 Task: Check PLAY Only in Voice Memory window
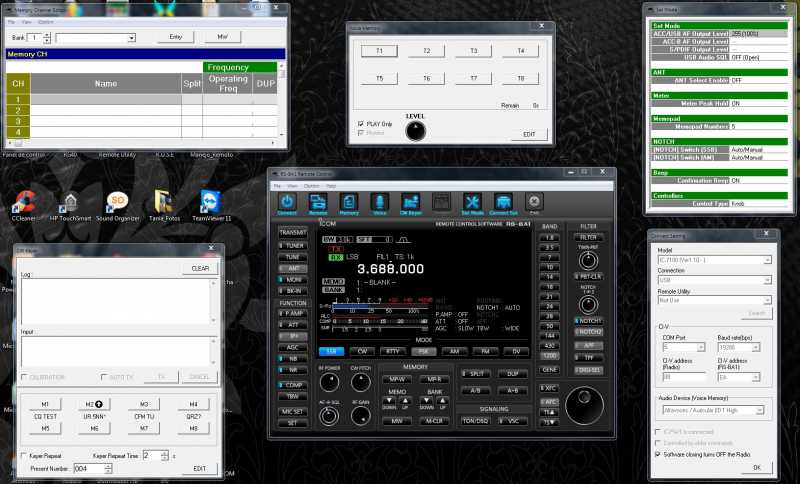pos(361,124)
